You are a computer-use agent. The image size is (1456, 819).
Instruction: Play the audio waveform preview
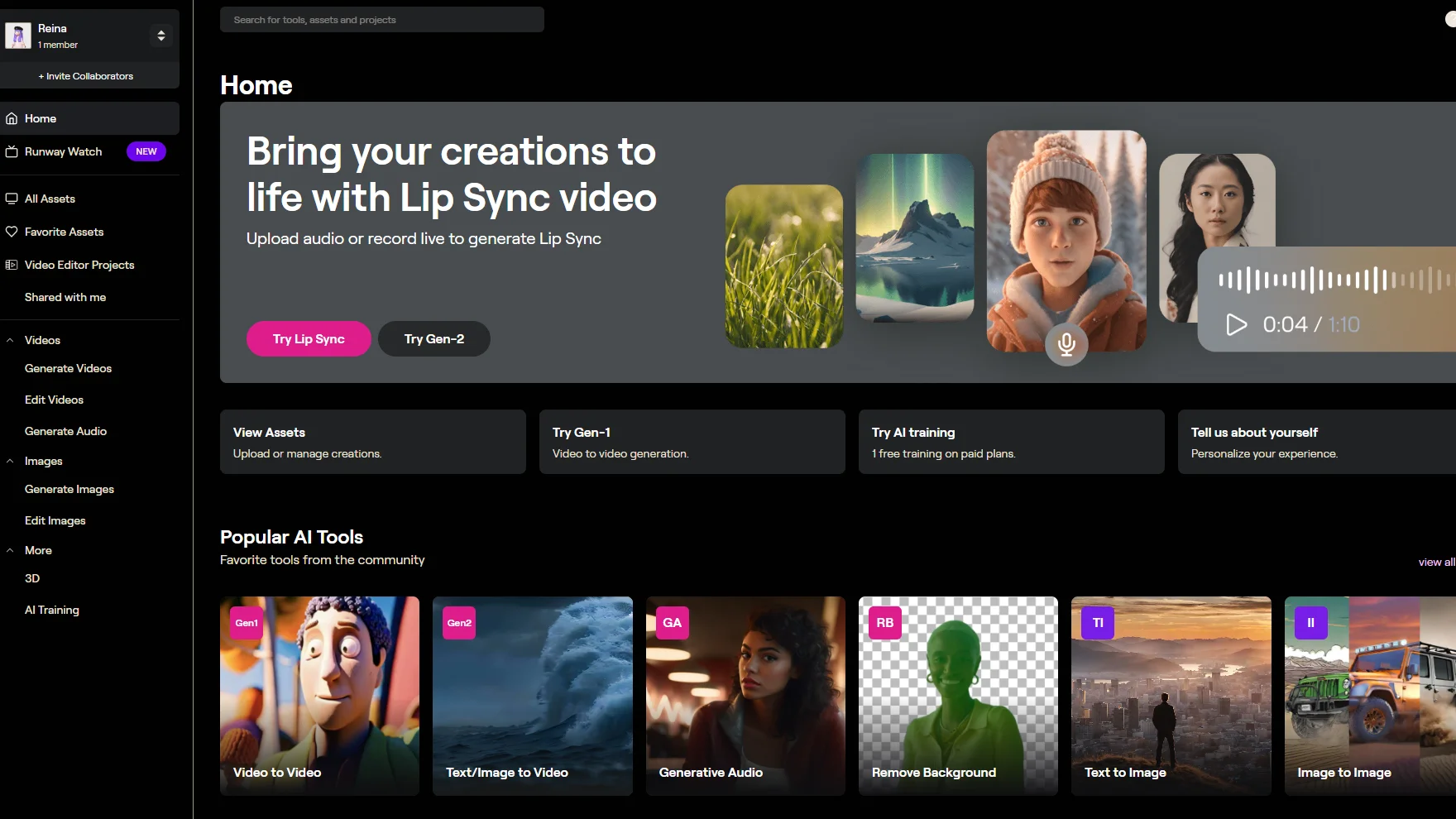[x=1236, y=324]
